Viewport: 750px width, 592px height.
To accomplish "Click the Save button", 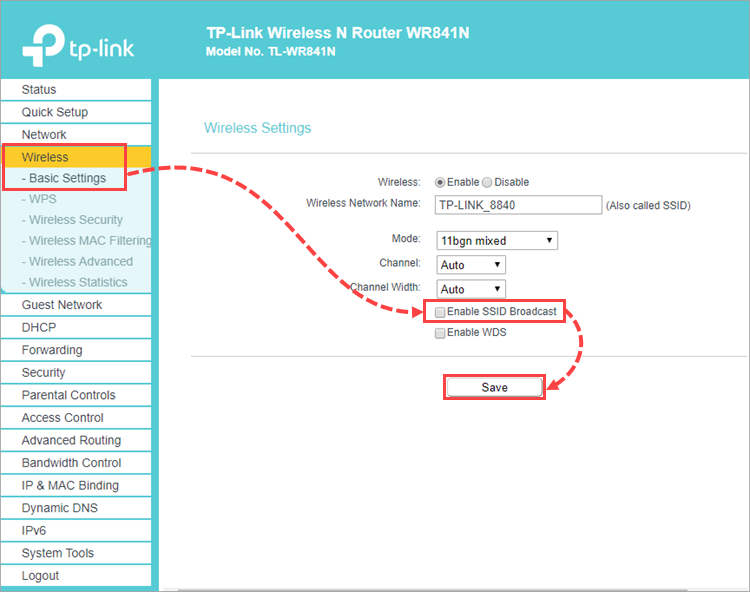I will point(495,387).
